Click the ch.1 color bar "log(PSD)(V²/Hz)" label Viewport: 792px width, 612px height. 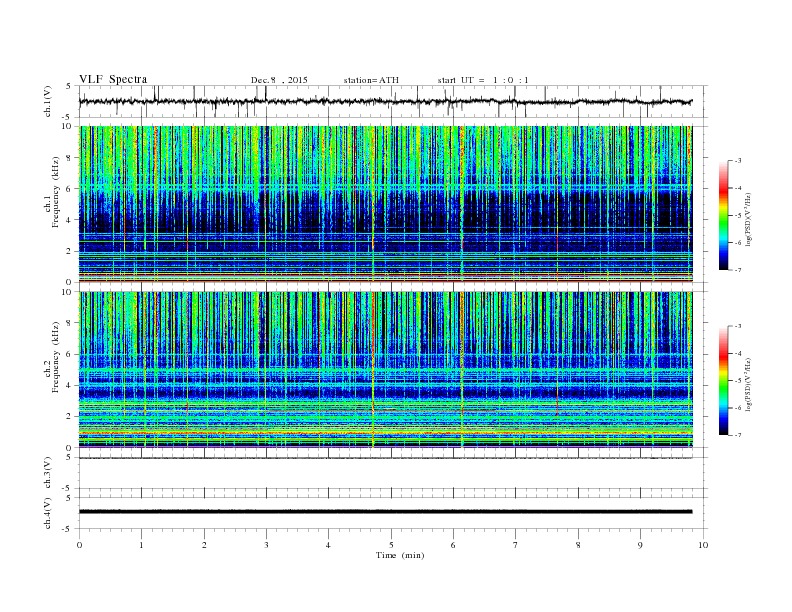coord(748,218)
